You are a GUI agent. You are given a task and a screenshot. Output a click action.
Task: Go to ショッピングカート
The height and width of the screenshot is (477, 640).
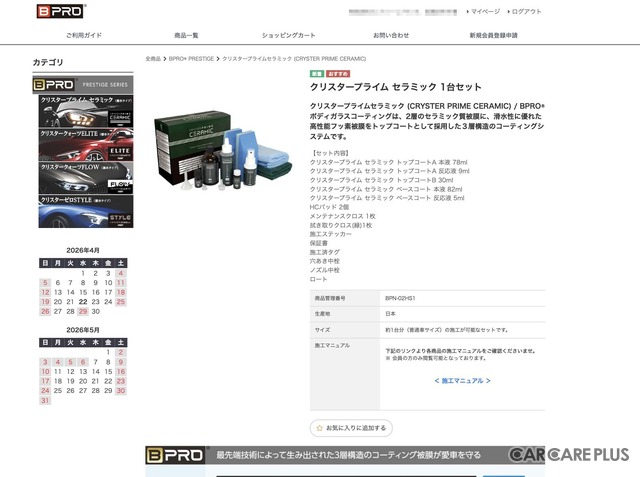tap(289, 35)
